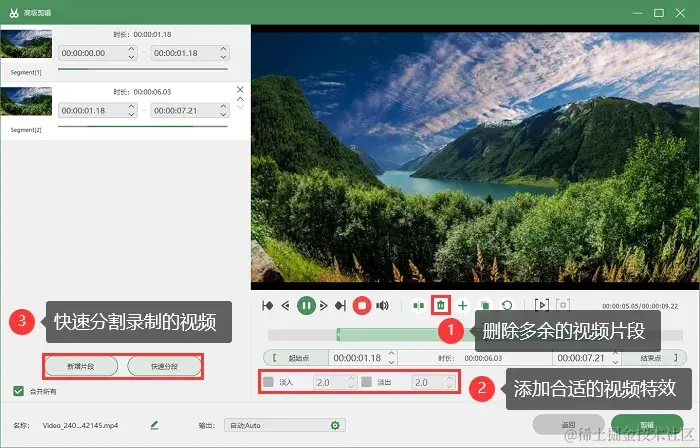Screen dimensions: 700x448
Task: Set the 起始点 start point button
Action: click(296, 358)
